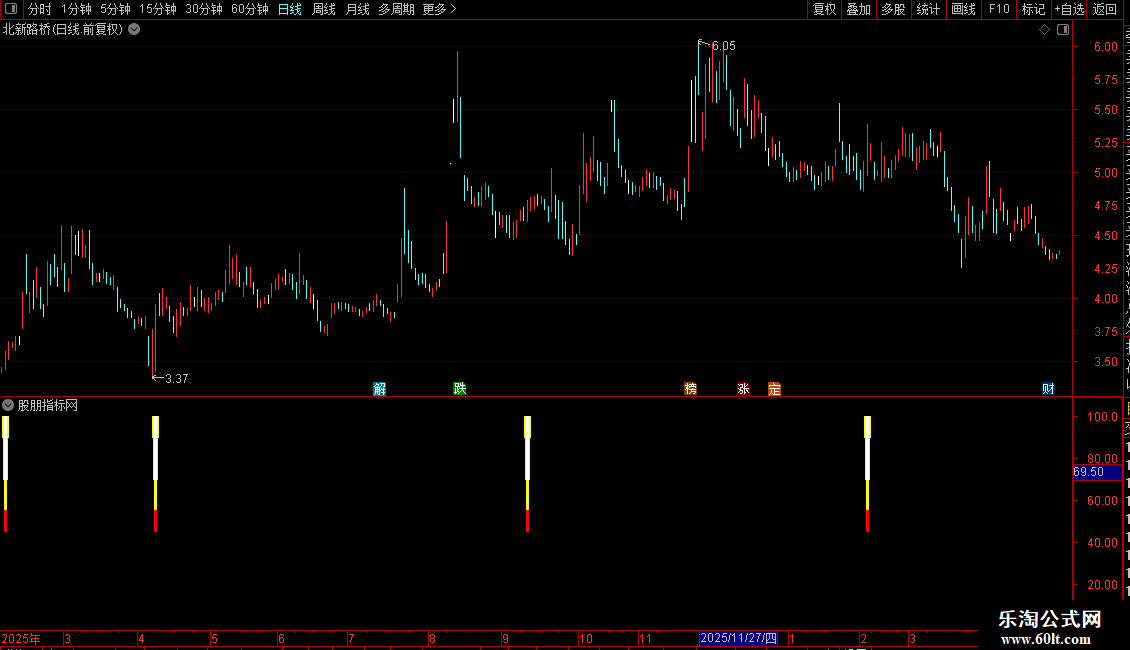Image resolution: width=1130 pixels, height=650 pixels.
Task: Click the 2025/11/27/四 date label
Action: (x=738, y=638)
